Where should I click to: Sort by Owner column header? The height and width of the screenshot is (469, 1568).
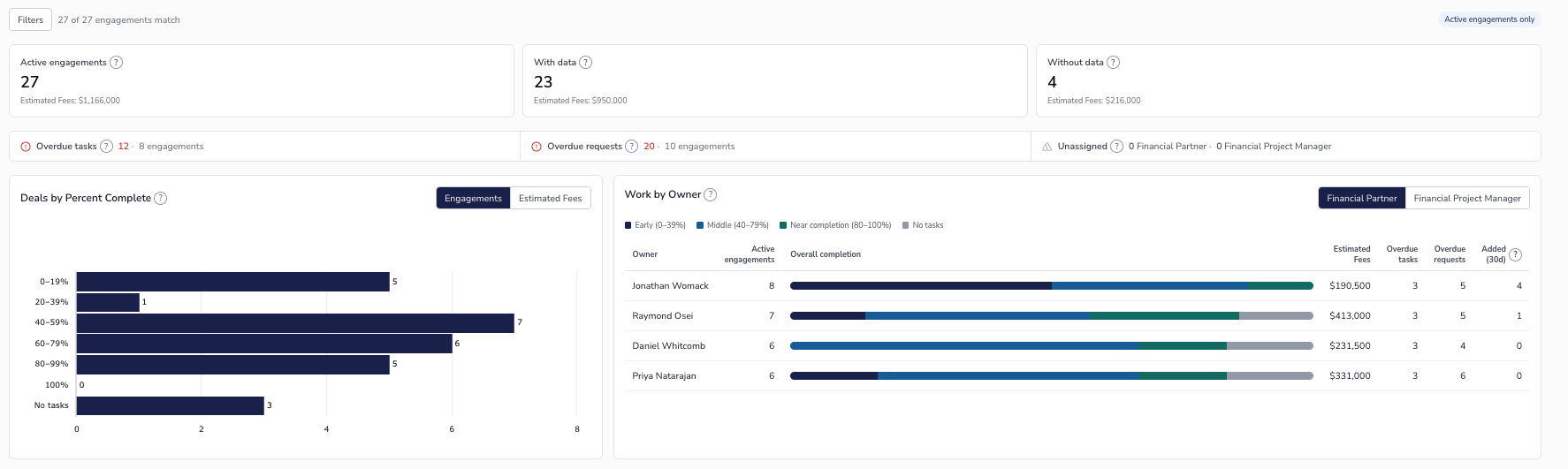pos(645,254)
